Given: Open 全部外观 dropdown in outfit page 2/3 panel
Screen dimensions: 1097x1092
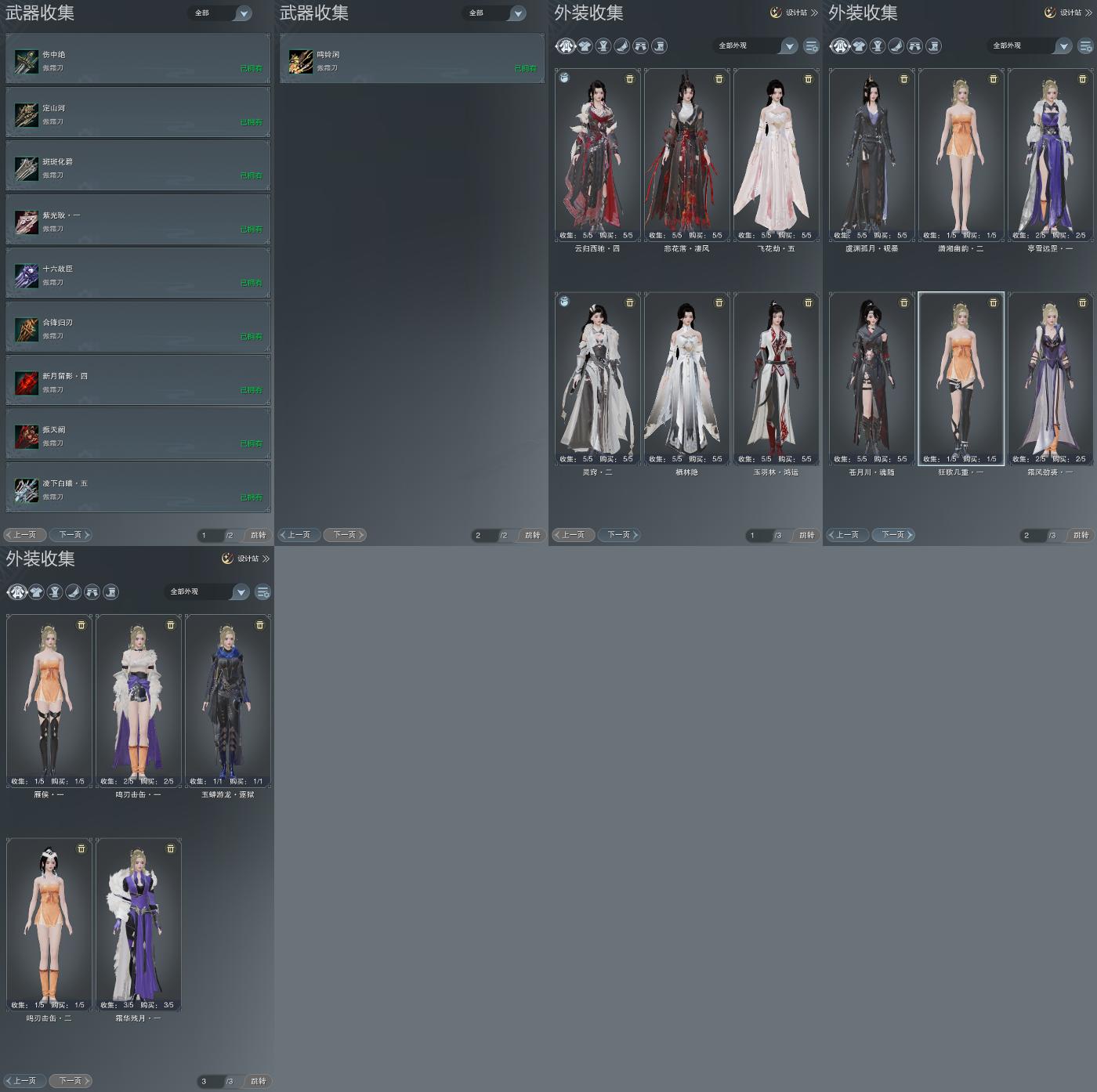Looking at the screenshot, I should (x=1030, y=46).
